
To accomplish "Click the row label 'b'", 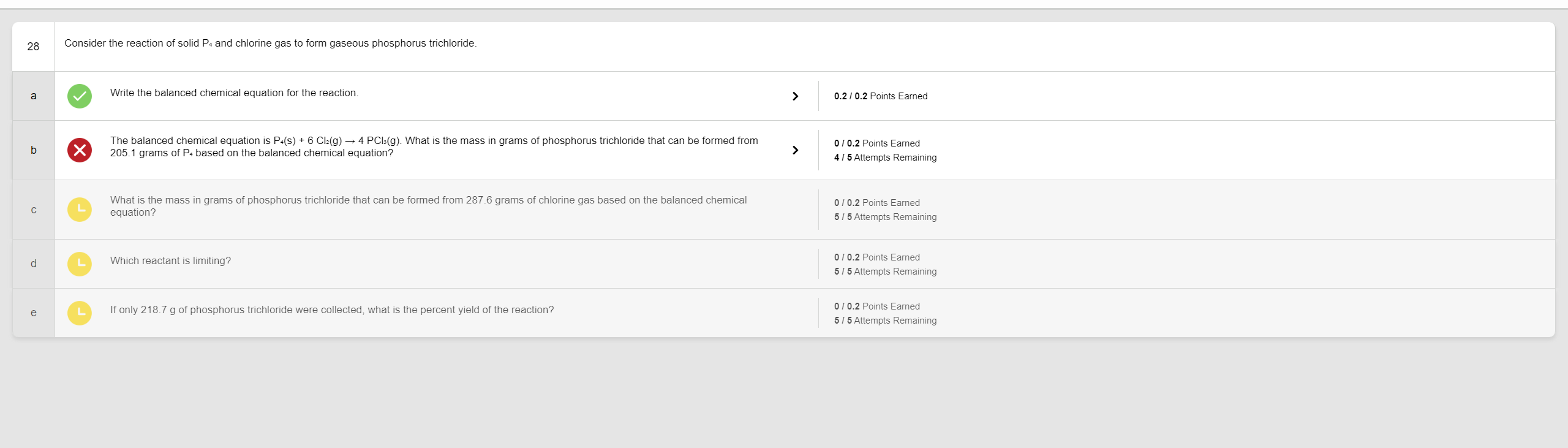I will 34,150.
